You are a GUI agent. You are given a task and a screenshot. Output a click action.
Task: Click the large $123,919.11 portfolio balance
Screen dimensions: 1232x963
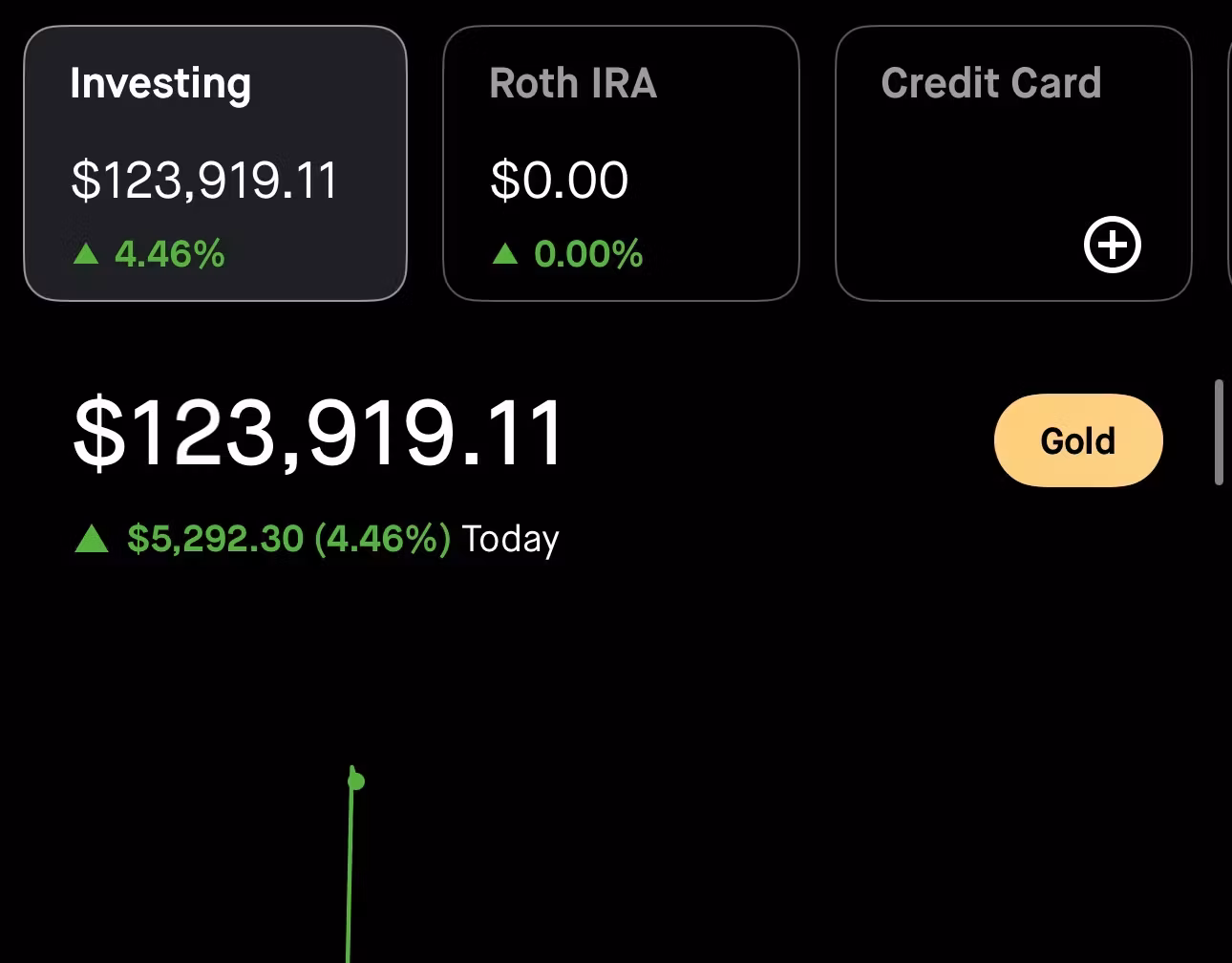(319, 434)
